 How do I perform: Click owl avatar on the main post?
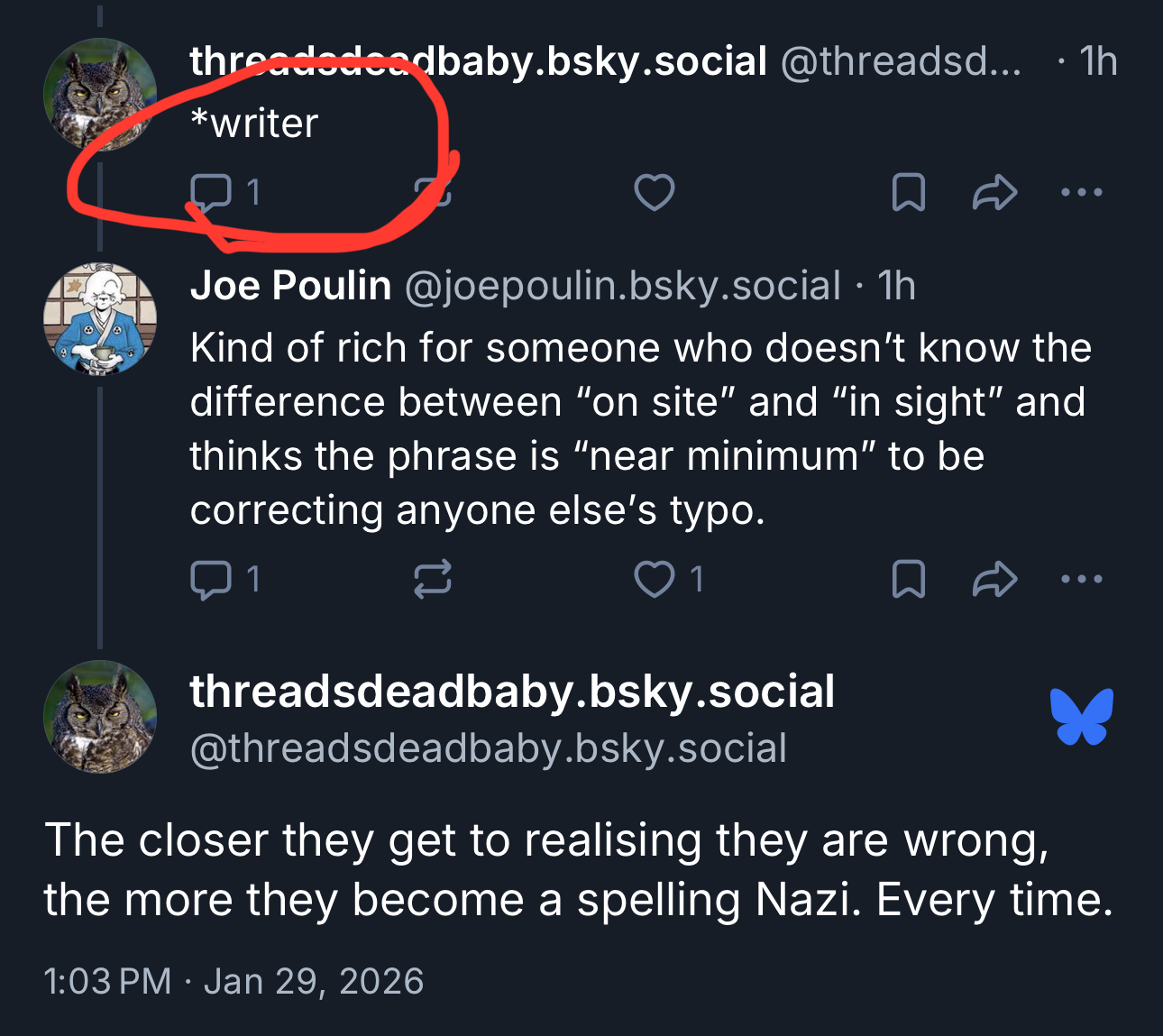point(100,717)
